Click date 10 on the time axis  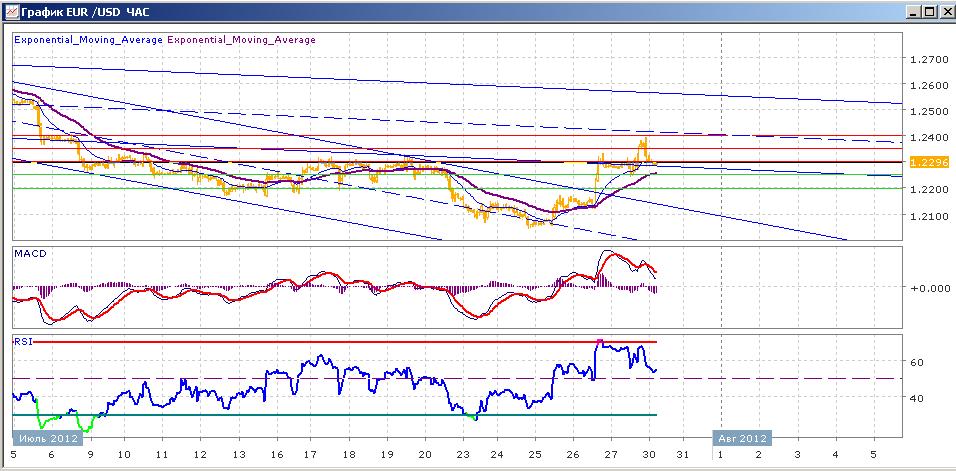pos(124,455)
